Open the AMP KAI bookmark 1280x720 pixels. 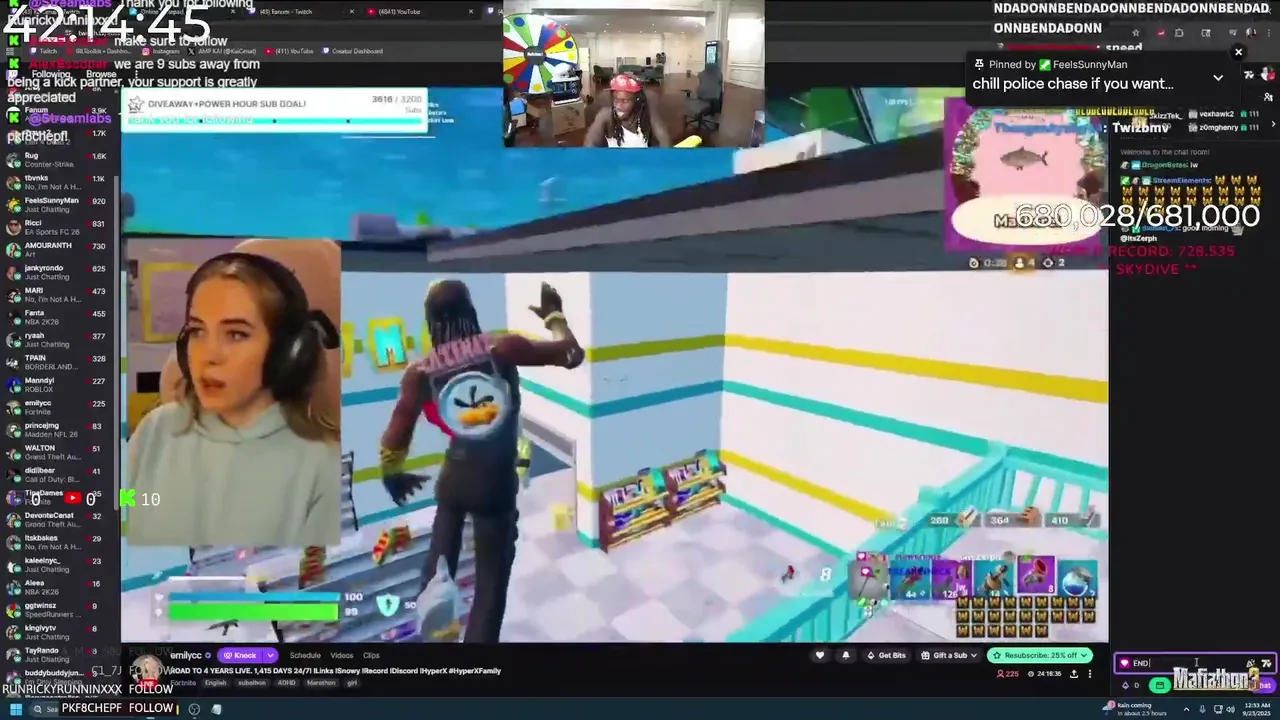click(224, 51)
